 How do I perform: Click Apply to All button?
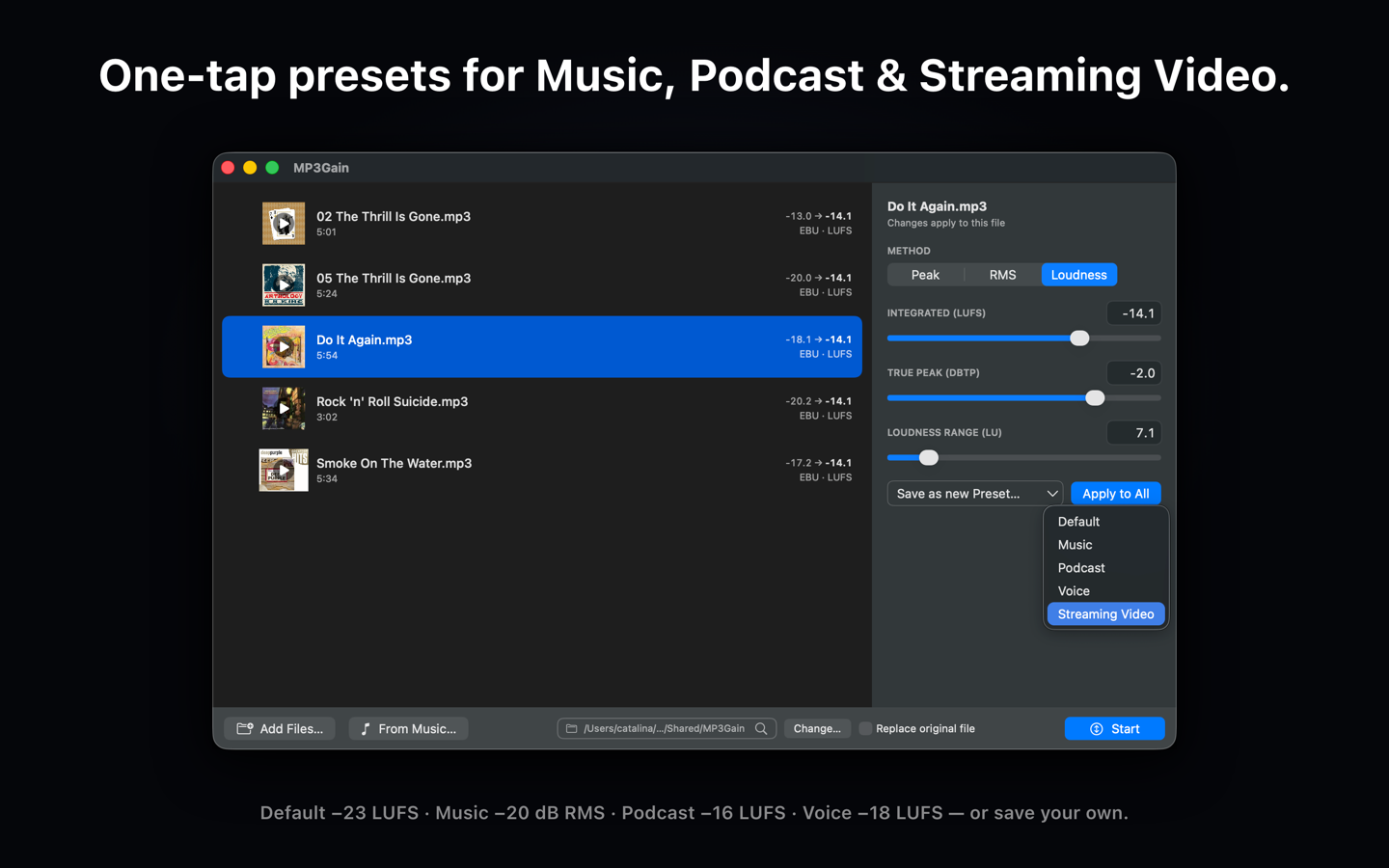click(x=1115, y=494)
